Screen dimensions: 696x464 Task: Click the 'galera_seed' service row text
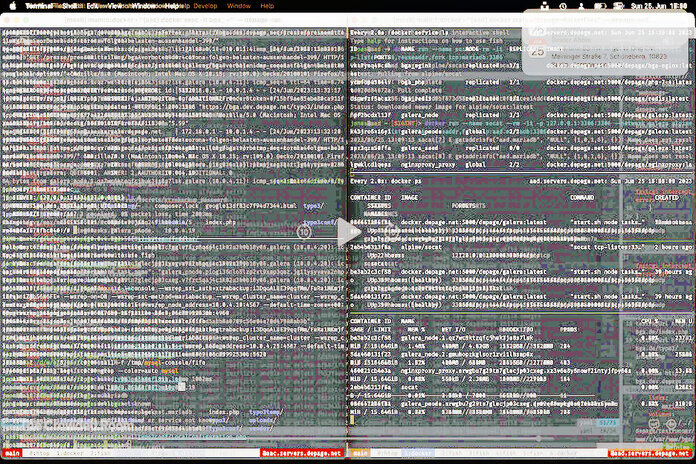coord(419,148)
